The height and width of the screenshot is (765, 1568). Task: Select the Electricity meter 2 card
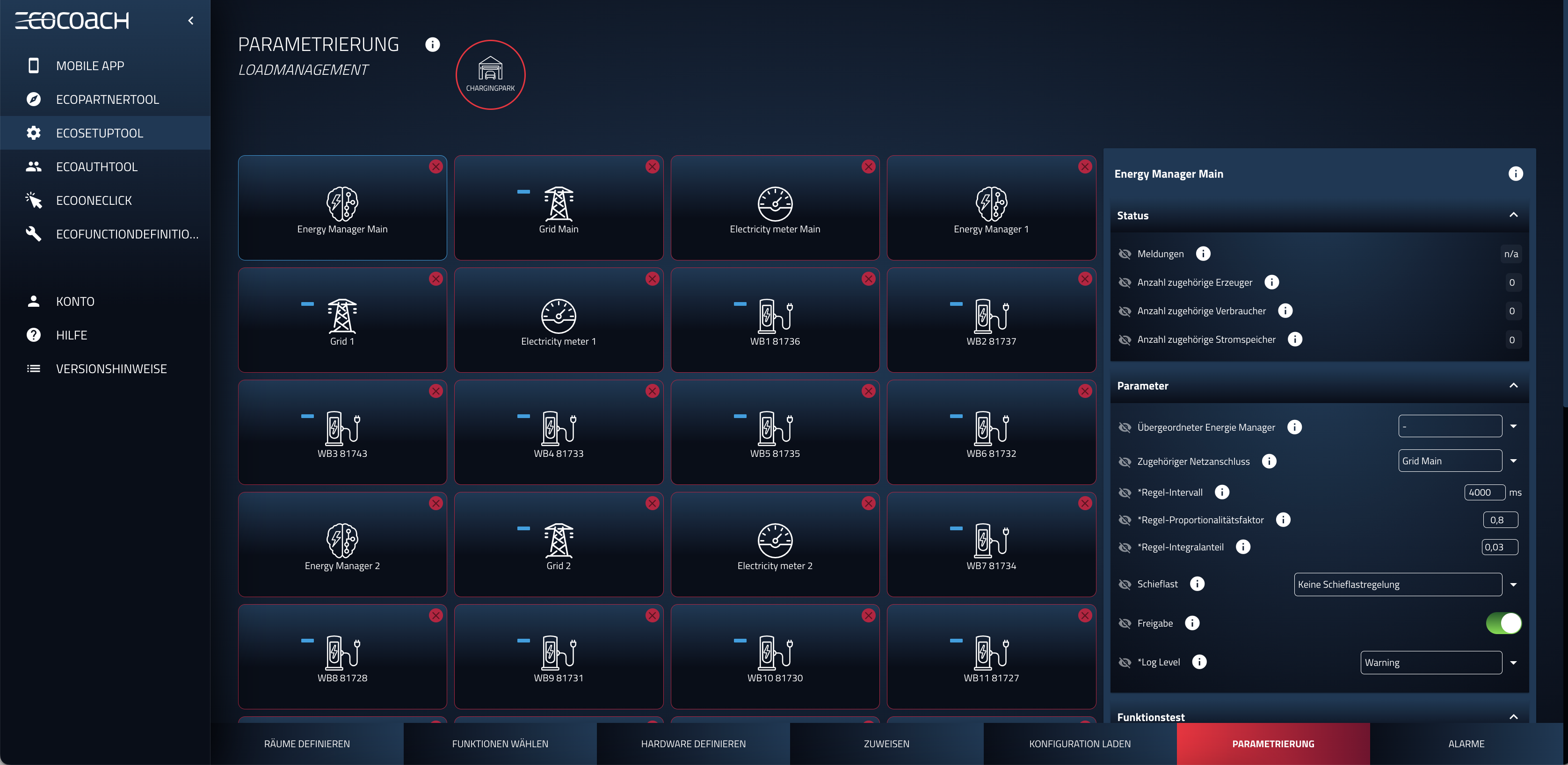[x=775, y=545]
